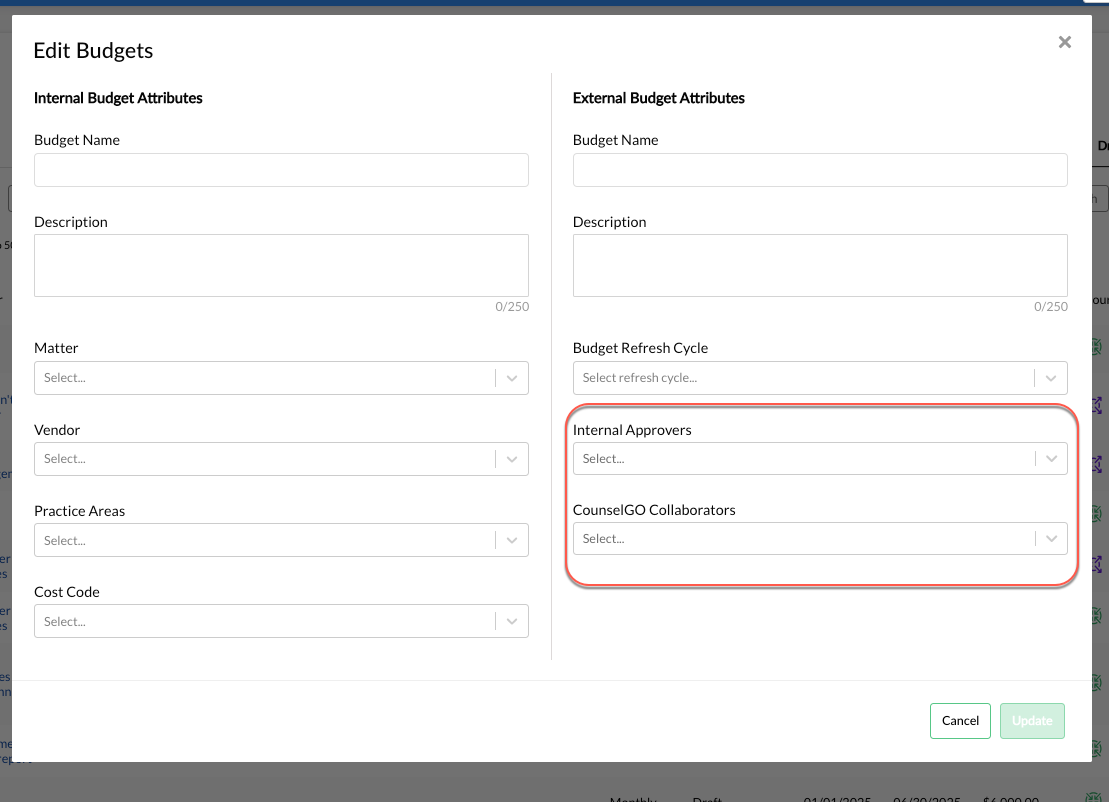1109x802 pixels.
Task: Click the "Budget Refresh Cycle" field label
Action: [x=640, y=348]
